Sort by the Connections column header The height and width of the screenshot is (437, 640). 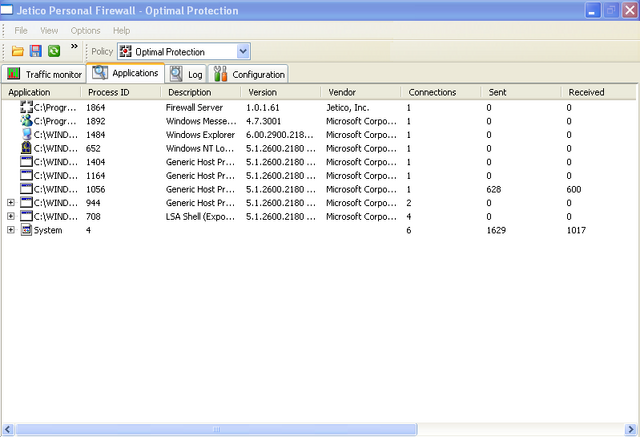pos(441,92)
